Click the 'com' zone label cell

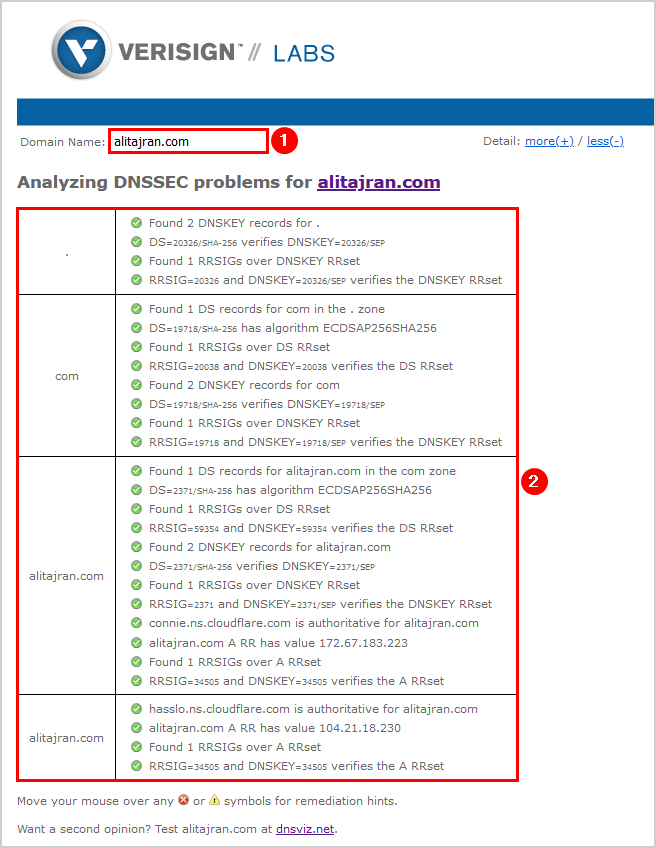[x=67, y=376]
